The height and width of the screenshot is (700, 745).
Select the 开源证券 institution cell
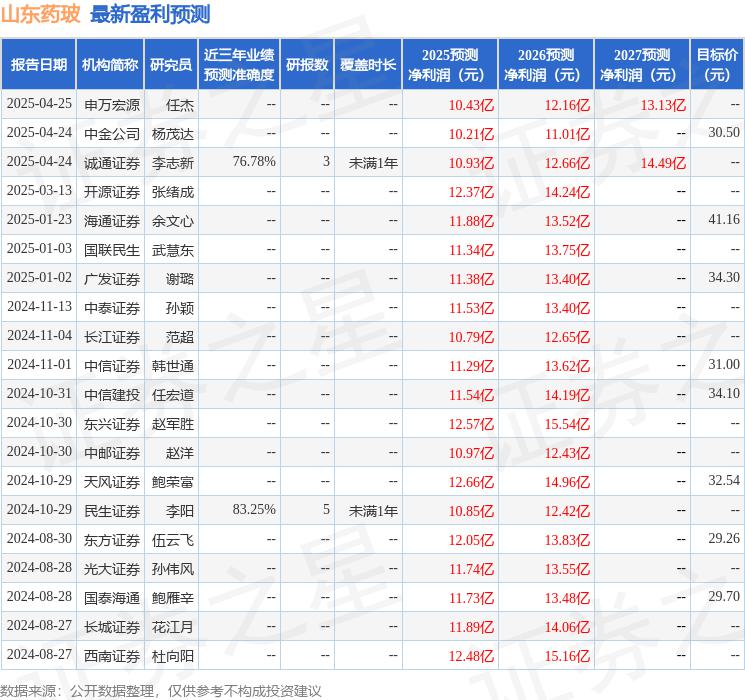click(112, 192)
